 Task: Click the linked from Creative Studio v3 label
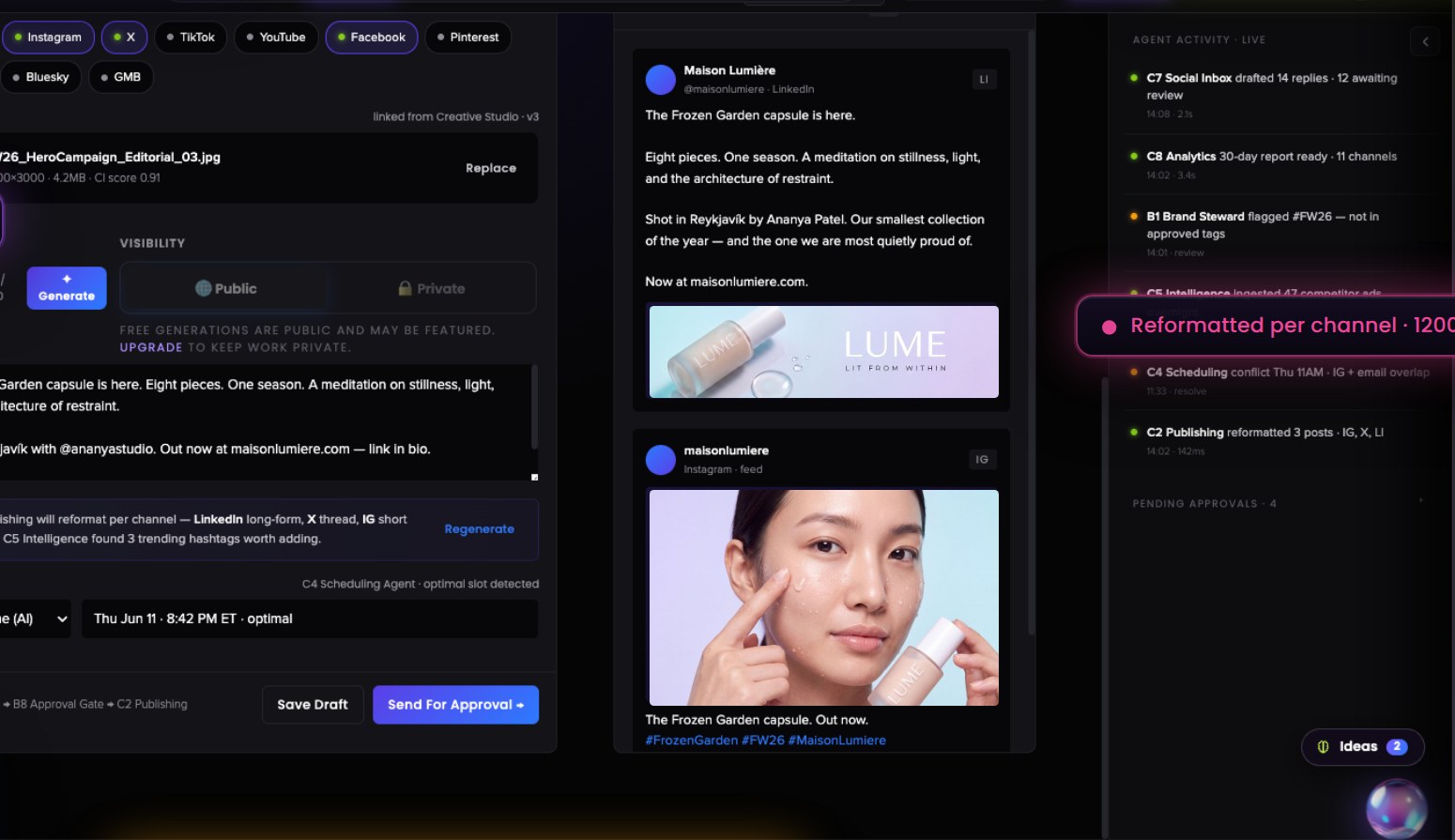pyautogui.click(x=455, y=117)
